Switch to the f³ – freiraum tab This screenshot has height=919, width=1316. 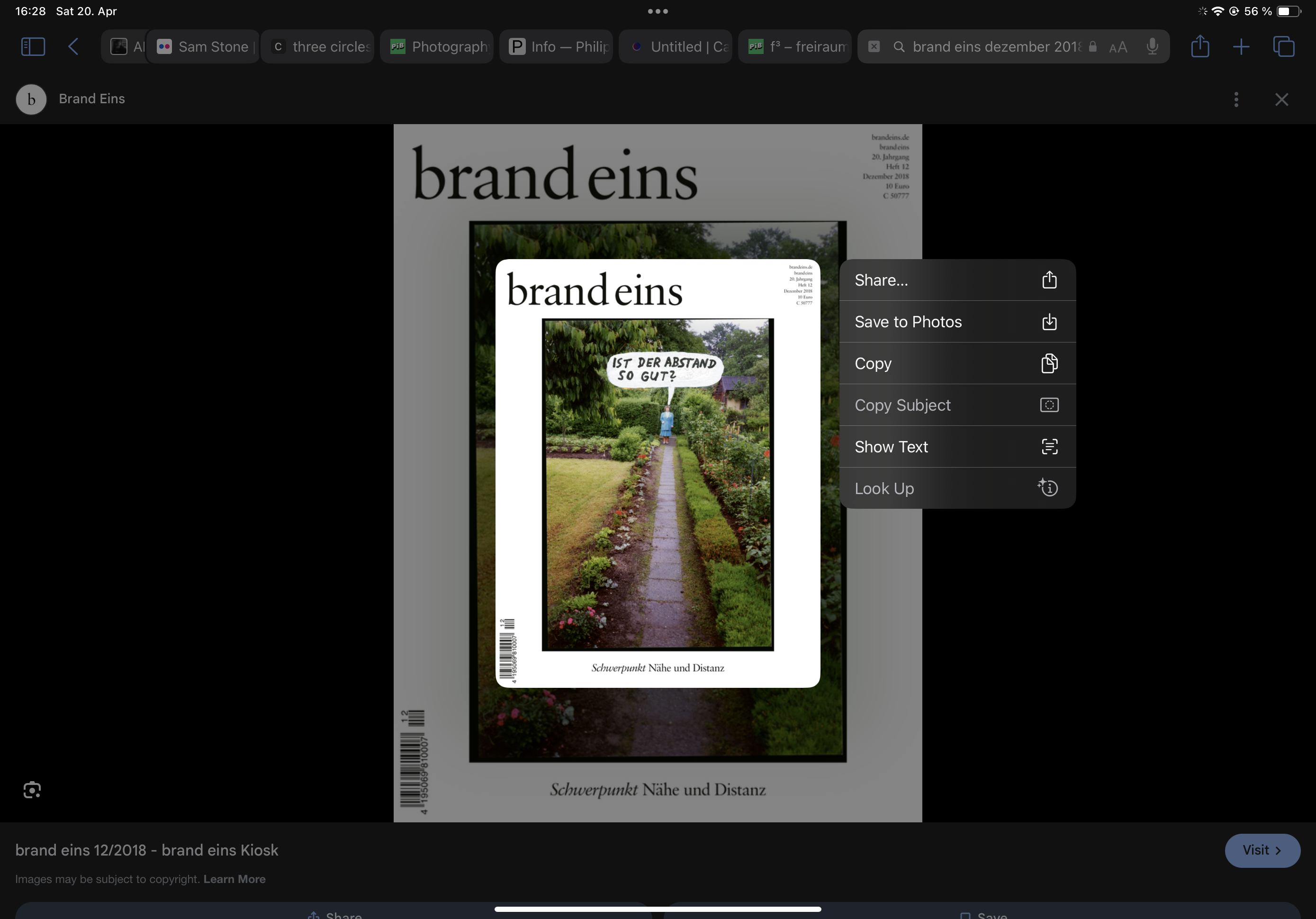(794, 46)
